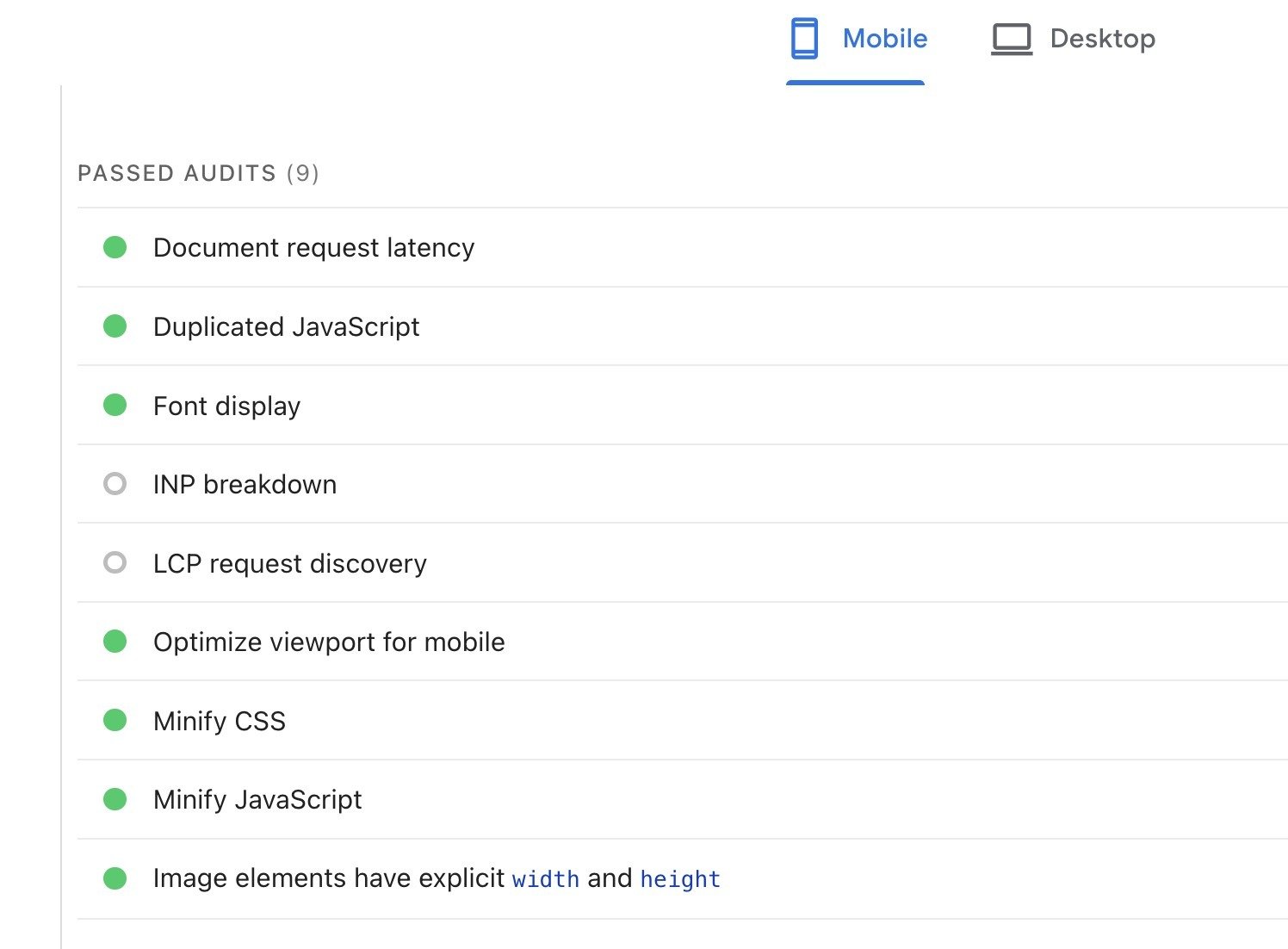Expand Image elements have explicit width and height audit
The image size is (1288, 949).
(682, 878)
